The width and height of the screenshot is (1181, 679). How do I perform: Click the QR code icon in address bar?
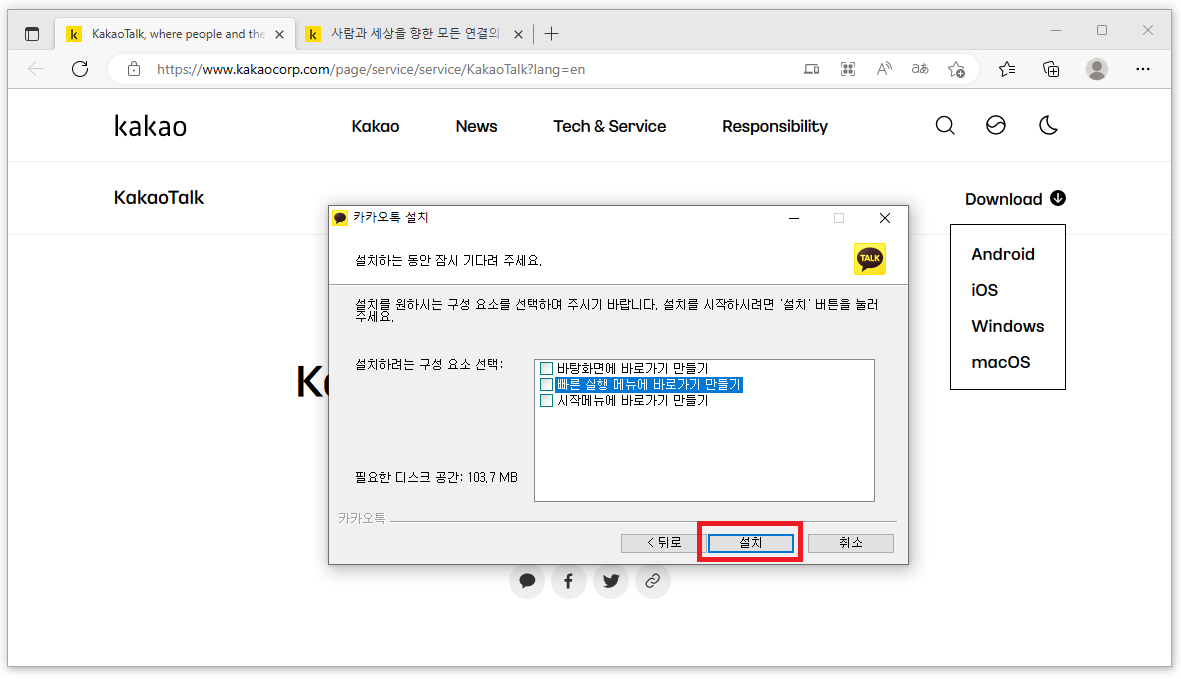click(847, 69)
